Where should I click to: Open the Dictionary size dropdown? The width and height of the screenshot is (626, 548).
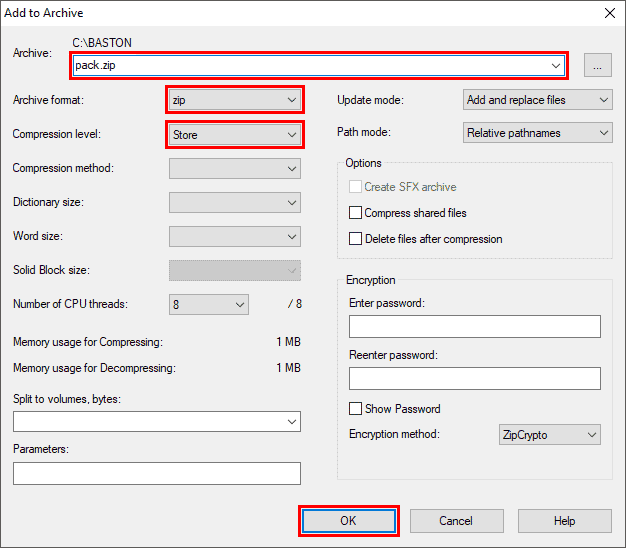[x=235, y=202]
